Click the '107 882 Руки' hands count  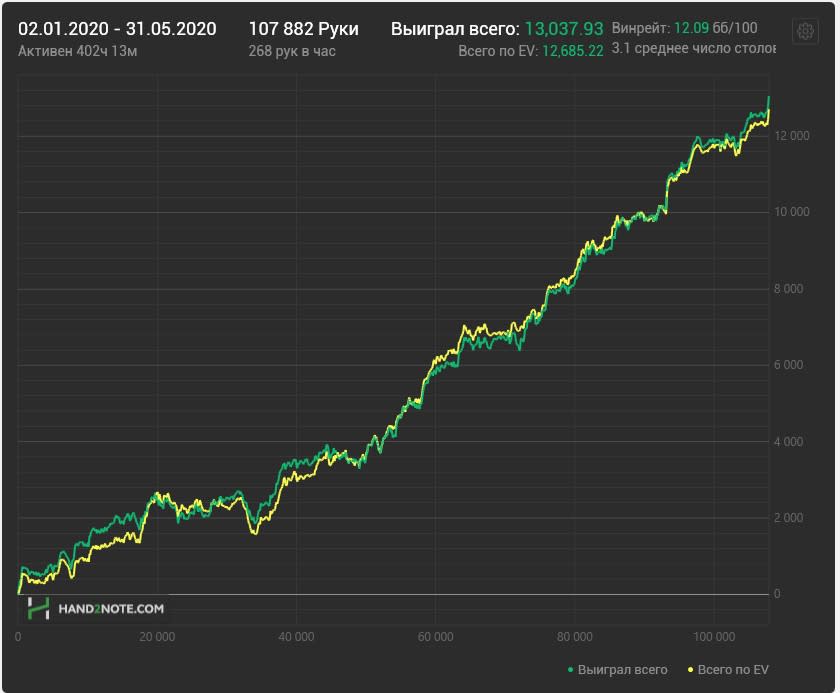pos(303,29)
